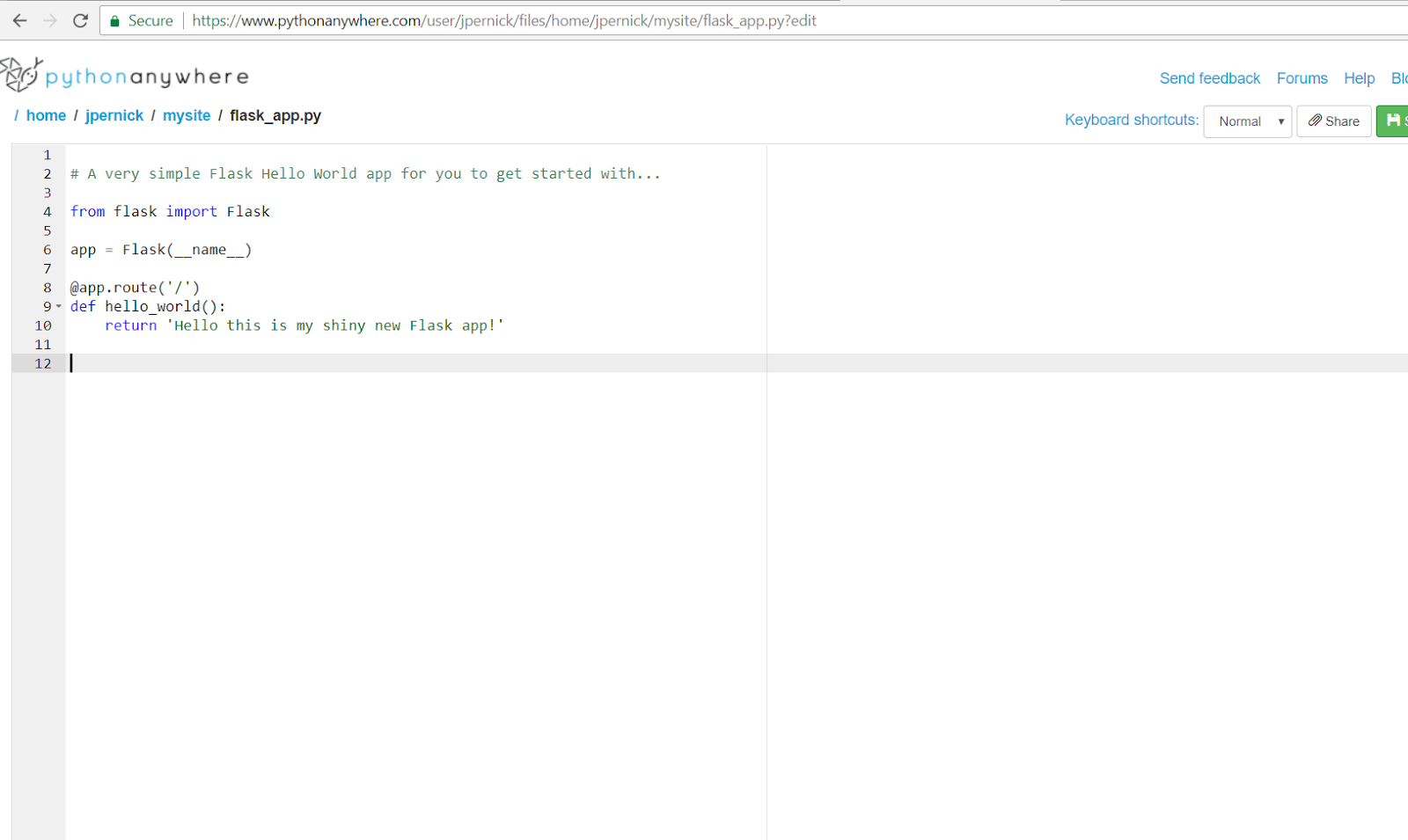The height and width of the screenshot is (840, 1408).
Task: Navigate to the mysite breadcrumb folder
Action: [187, 115]
